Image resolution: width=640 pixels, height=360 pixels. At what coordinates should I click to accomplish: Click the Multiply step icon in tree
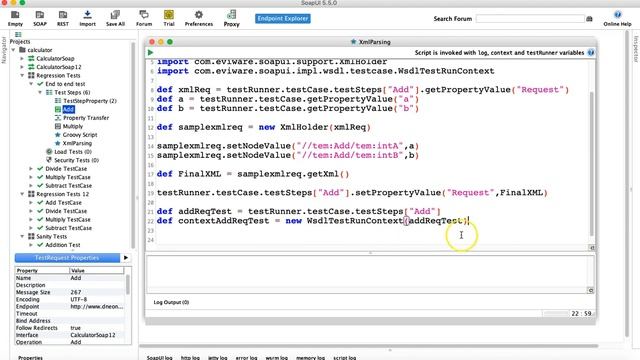point(58,126)
